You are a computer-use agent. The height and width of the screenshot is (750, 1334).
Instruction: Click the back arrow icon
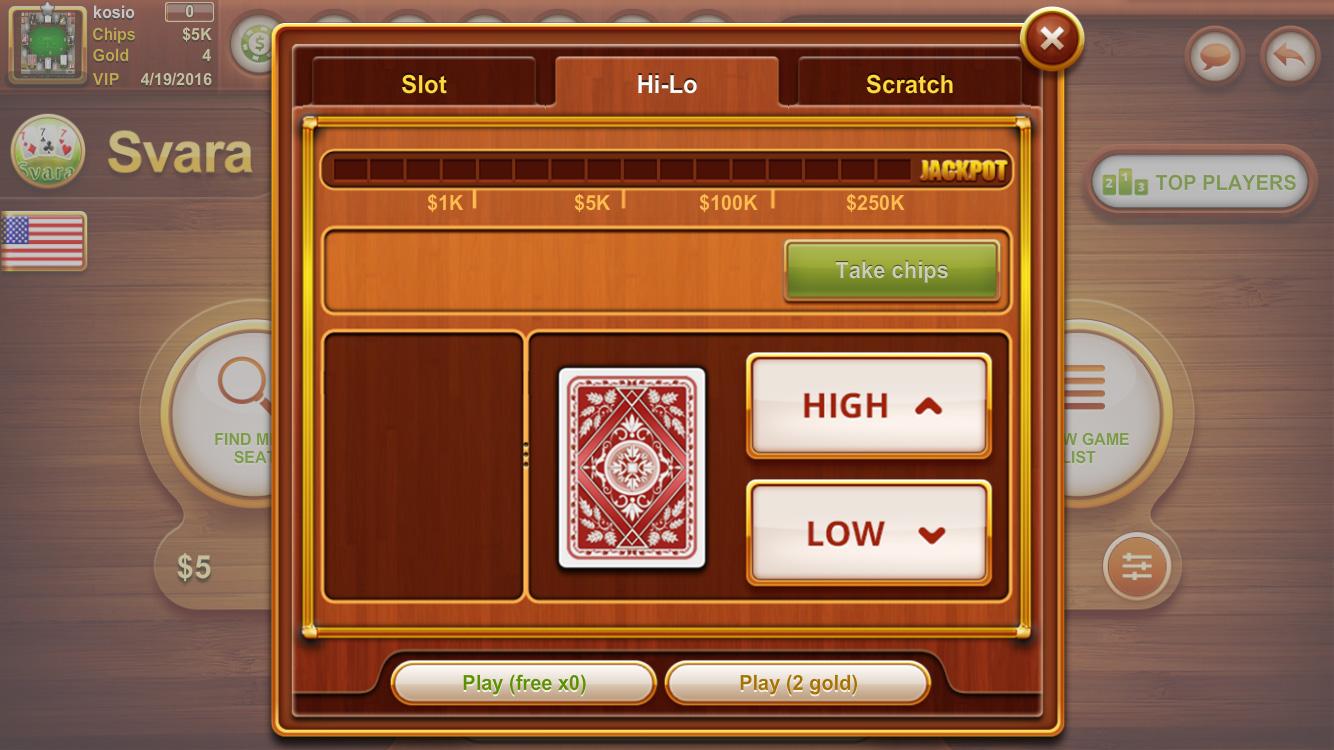[1290, 57]
